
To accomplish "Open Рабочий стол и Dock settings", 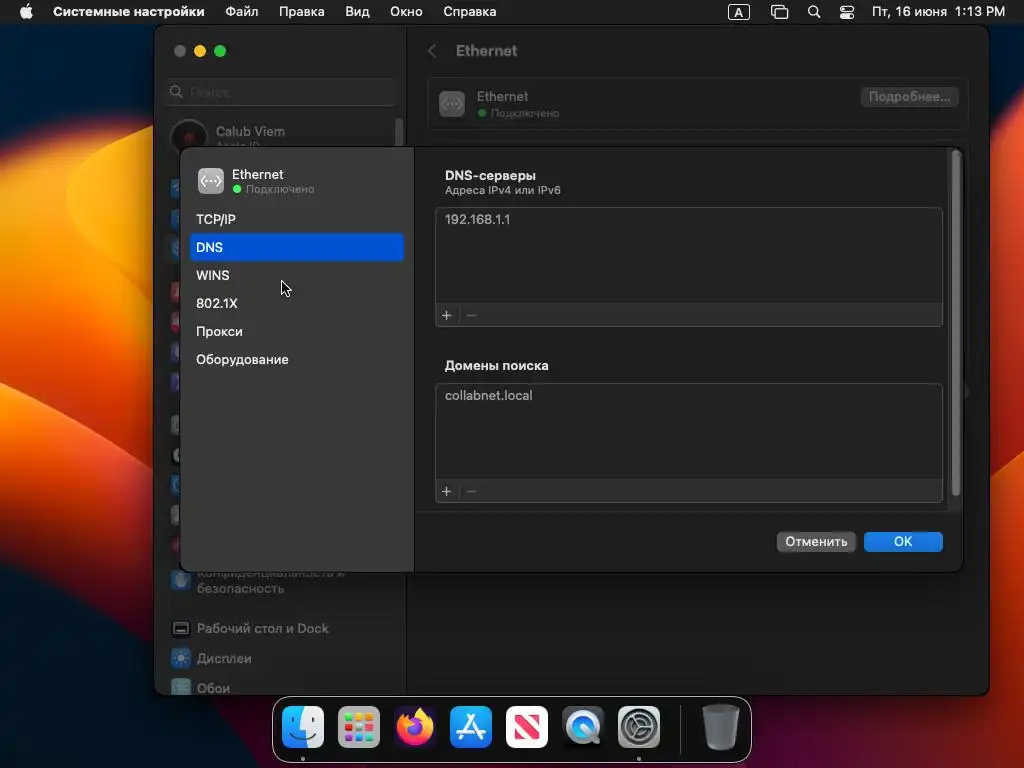I will 263,628.
